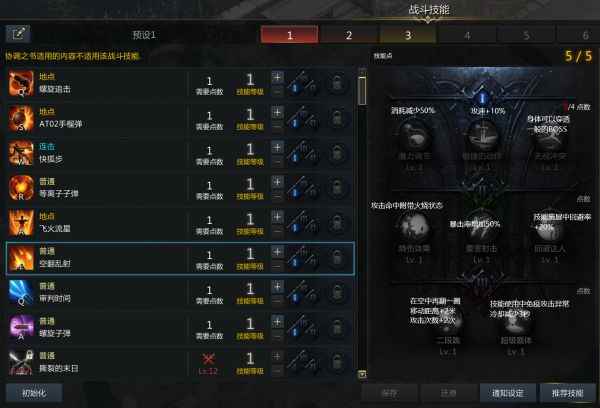The width and height of the screenshot is (600, 408).
Task: Select the 审判时间 blue skill icon
Action: 21,292
